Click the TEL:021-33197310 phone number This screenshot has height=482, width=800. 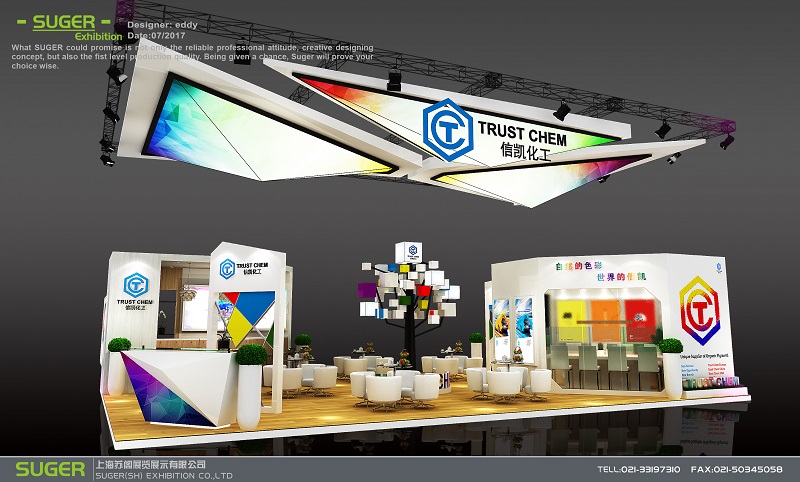pos(638,469)
